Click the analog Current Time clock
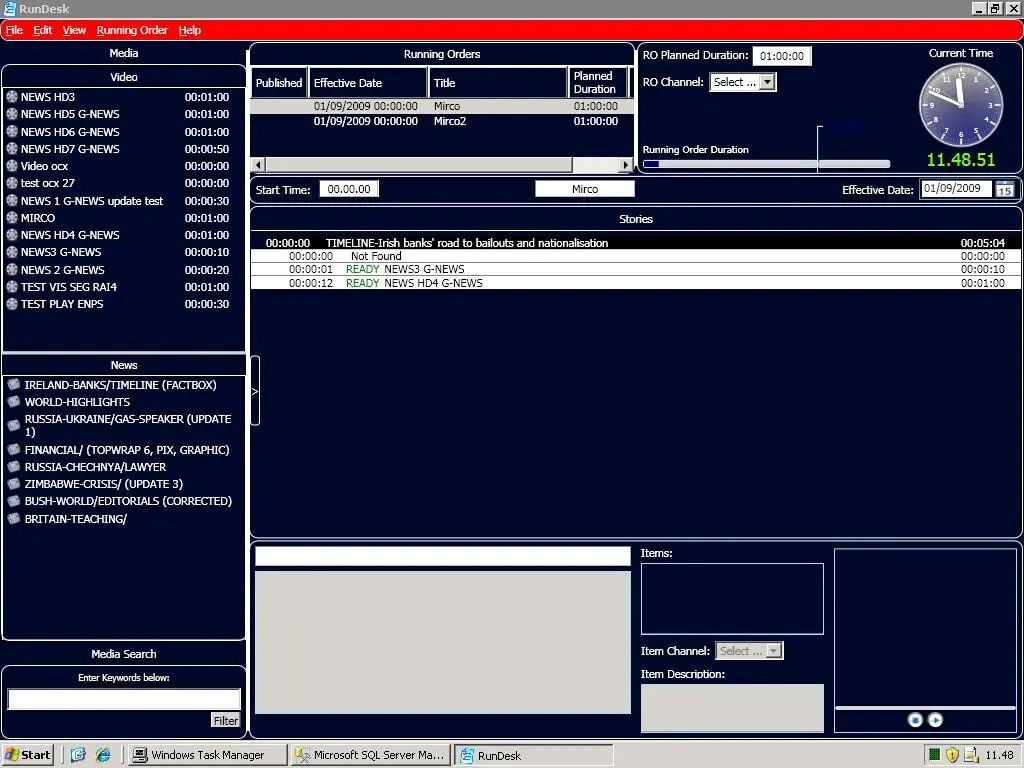This screenshot has width=1024, height=768. (x=960, y=105)
